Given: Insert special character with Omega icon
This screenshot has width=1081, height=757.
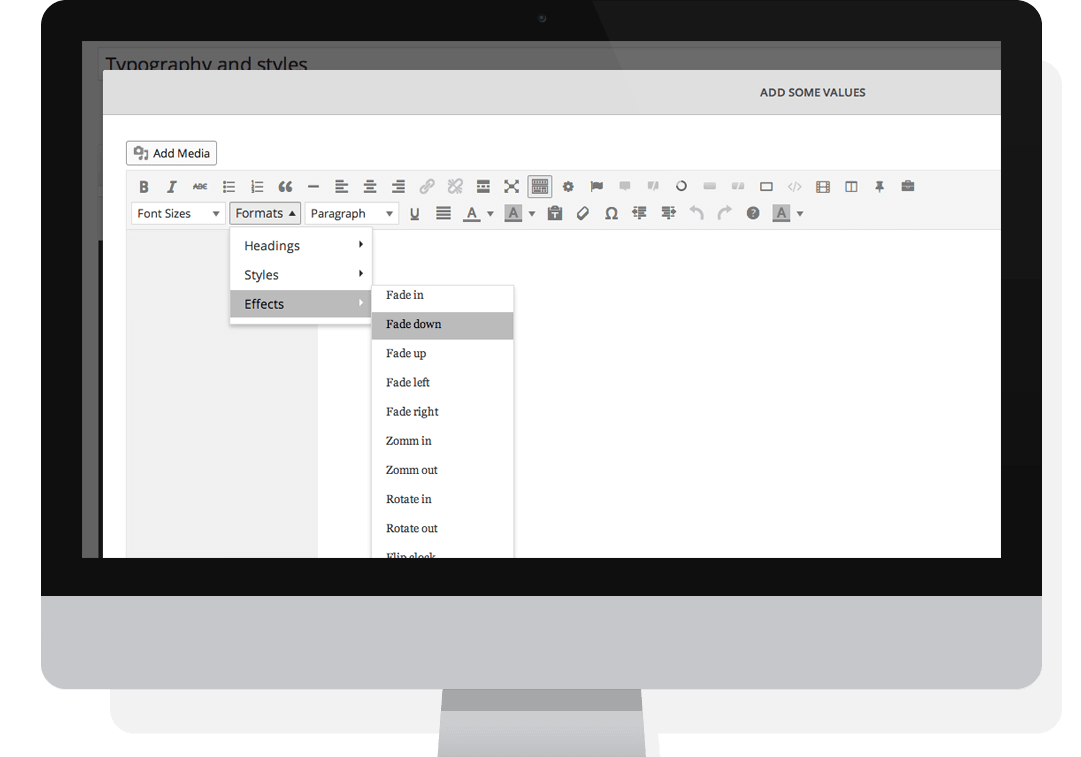Looking at the screenshot, I should [611, 214].
